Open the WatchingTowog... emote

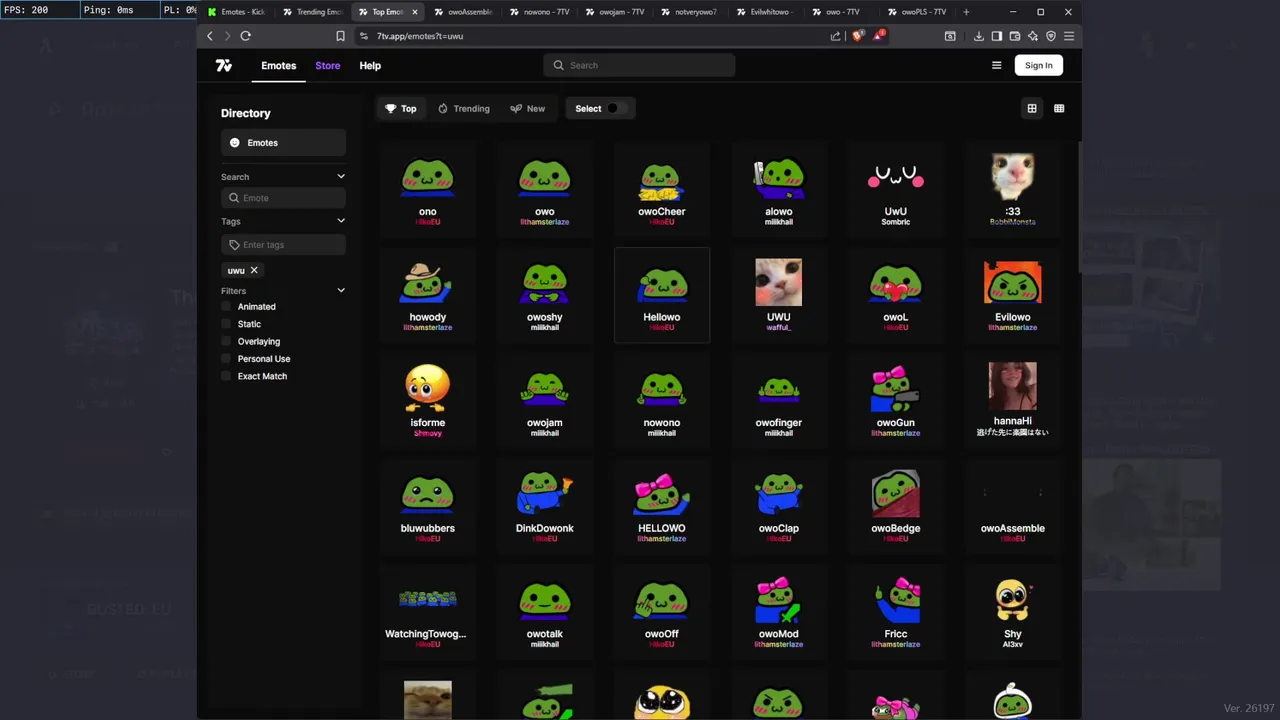point(427,612)
